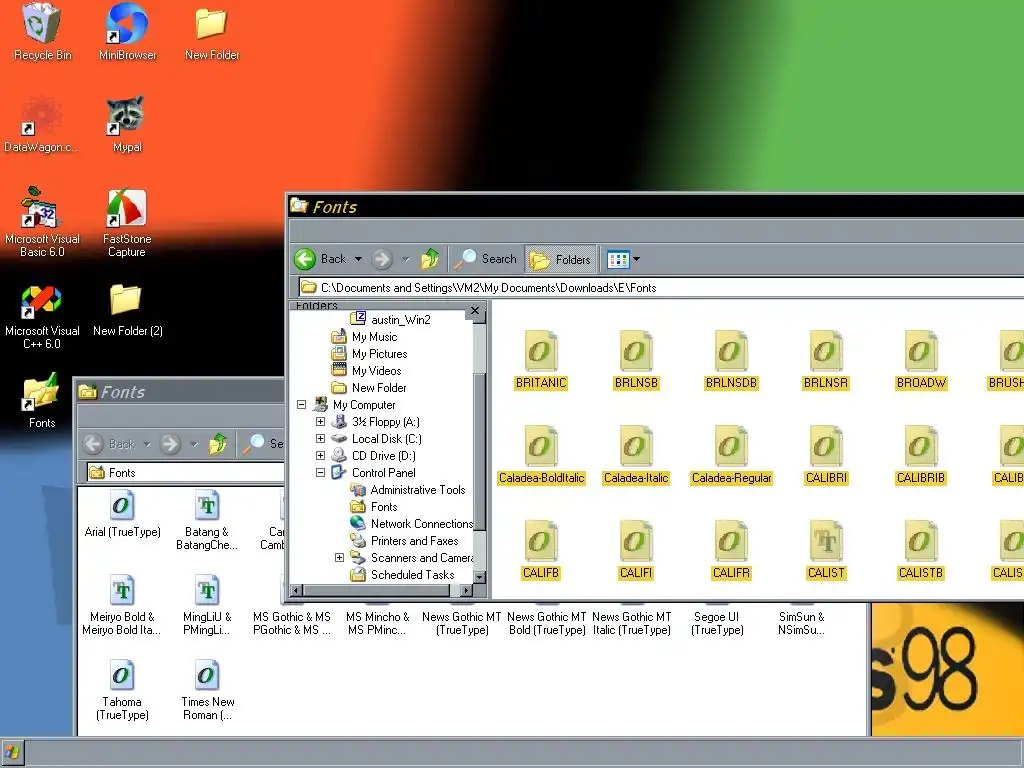Collapse the My Computer tree node
This screenshot has width=1024, height=768.
(x=302, y=405)
